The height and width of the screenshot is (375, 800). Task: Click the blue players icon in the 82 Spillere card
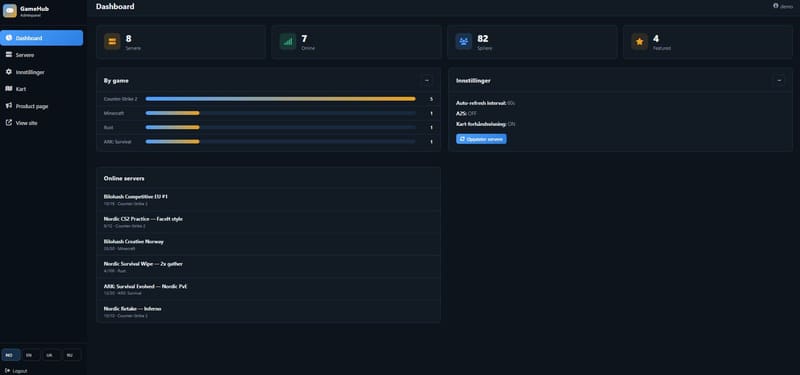point(464,42)
